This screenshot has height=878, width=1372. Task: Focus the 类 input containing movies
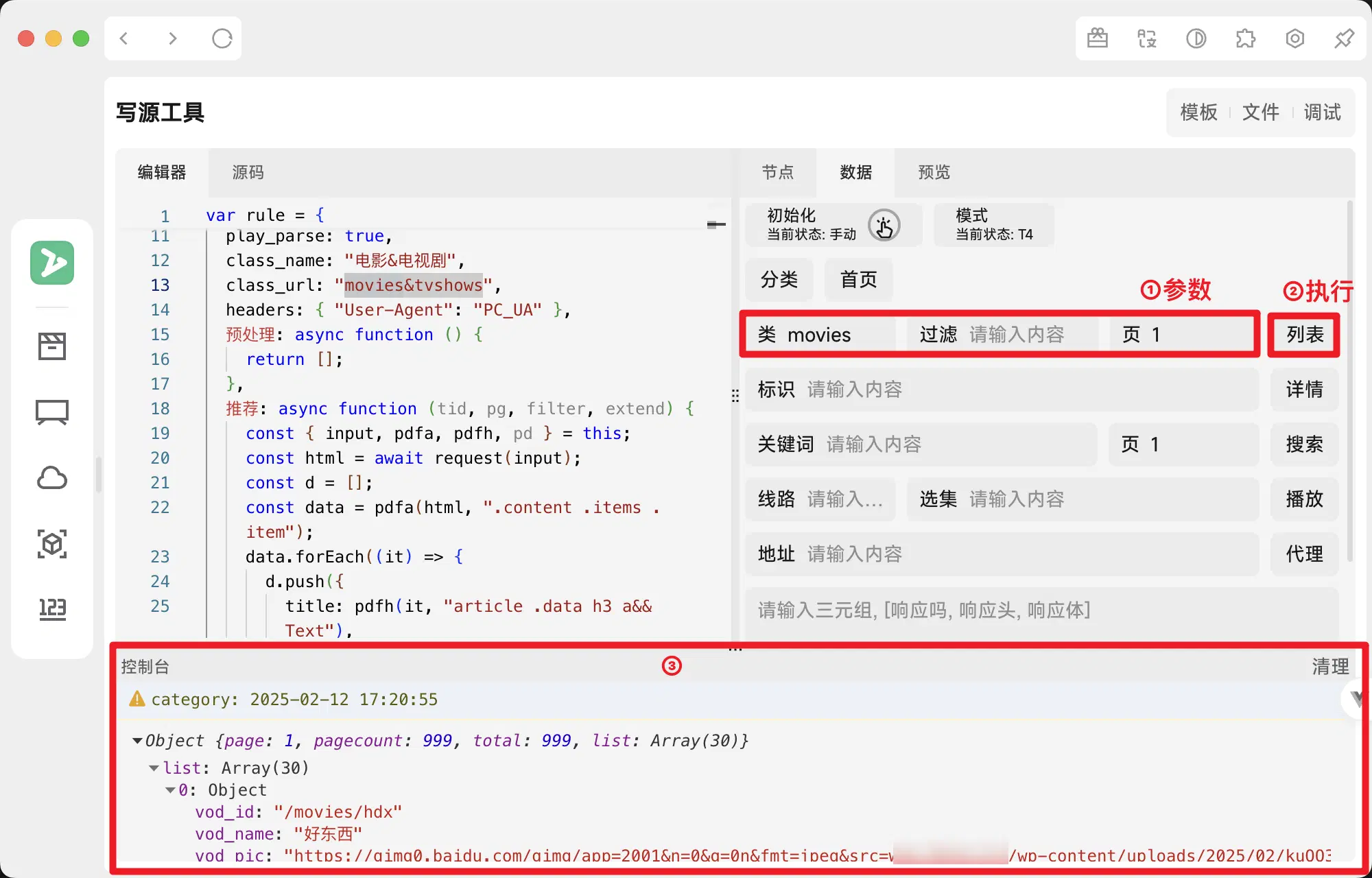[x=820, y=335]
